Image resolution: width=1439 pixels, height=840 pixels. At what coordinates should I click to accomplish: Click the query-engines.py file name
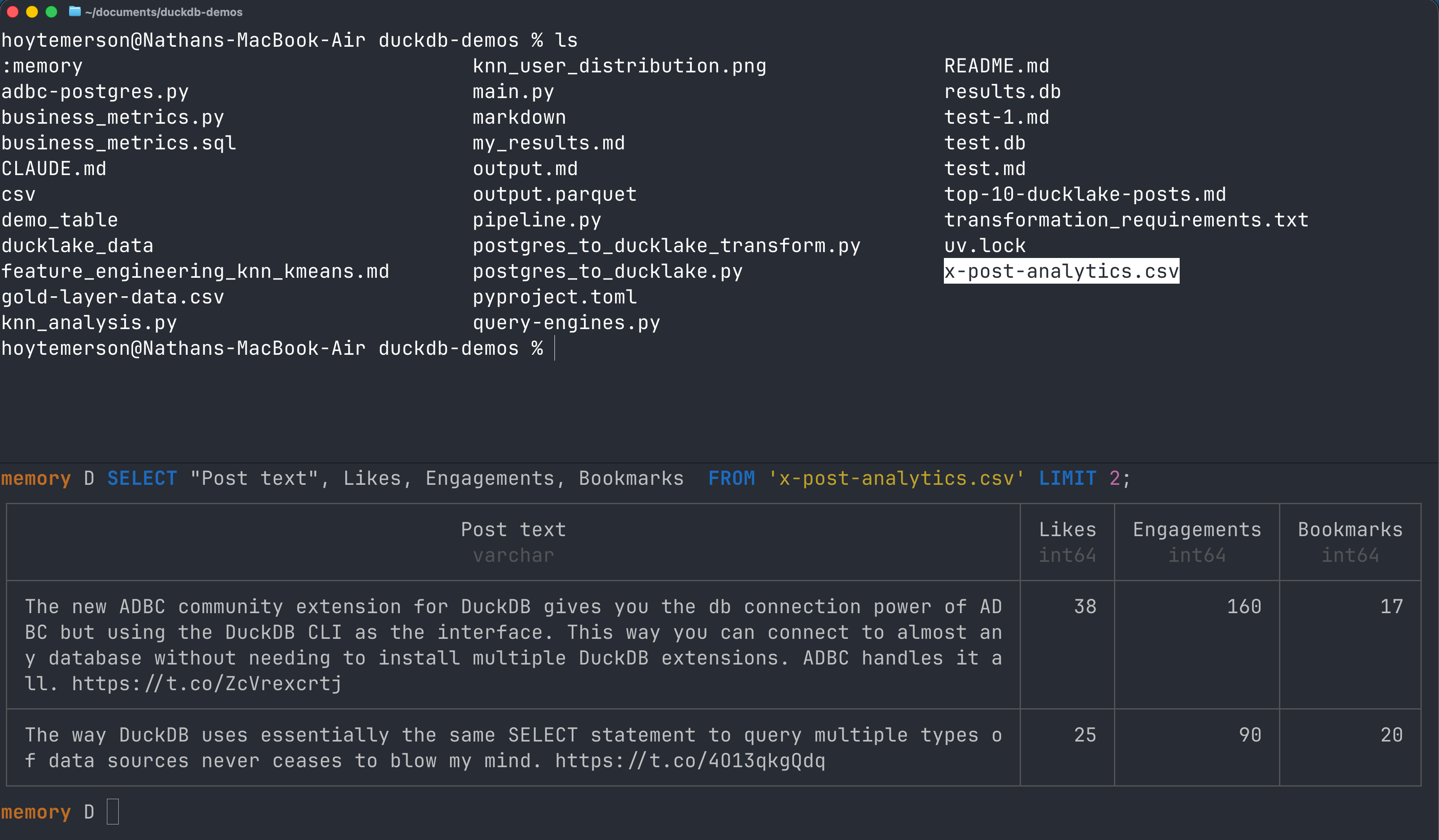point(566,322)
